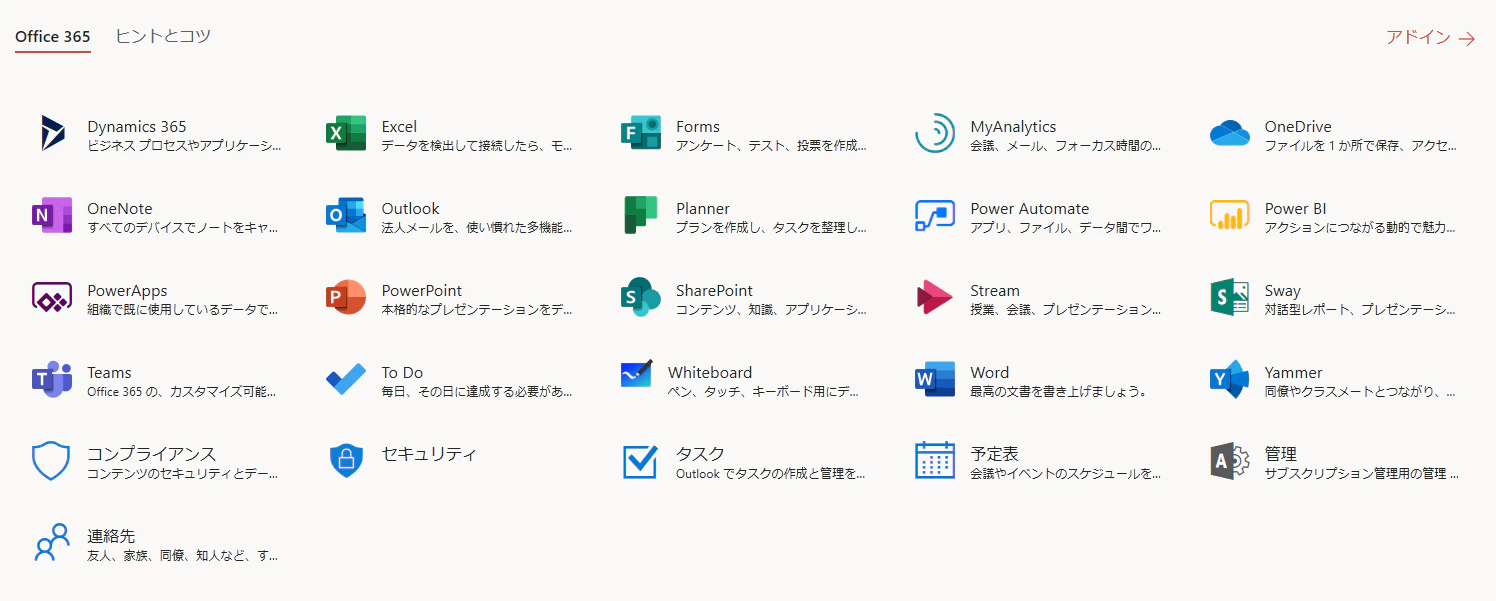Click the PowerApps description starting 組織で既に

point(183,309)
